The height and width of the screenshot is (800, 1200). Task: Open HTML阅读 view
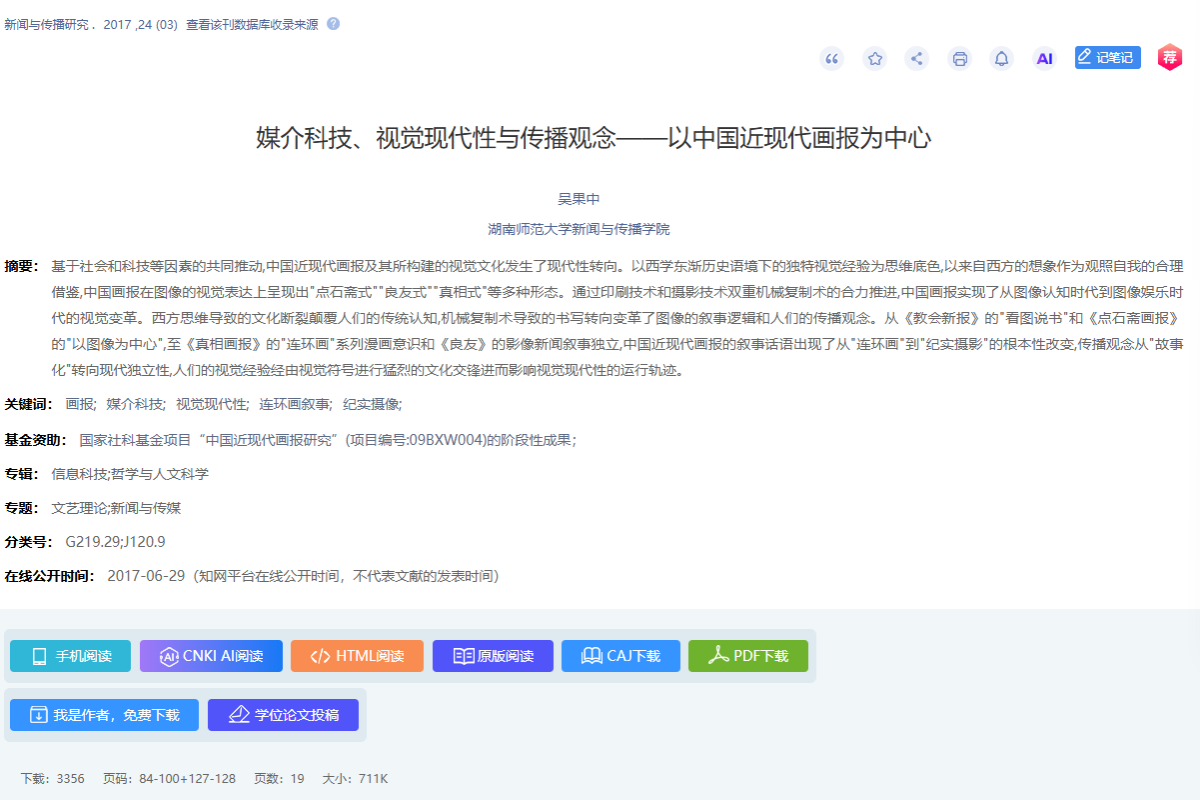point(357,656)
